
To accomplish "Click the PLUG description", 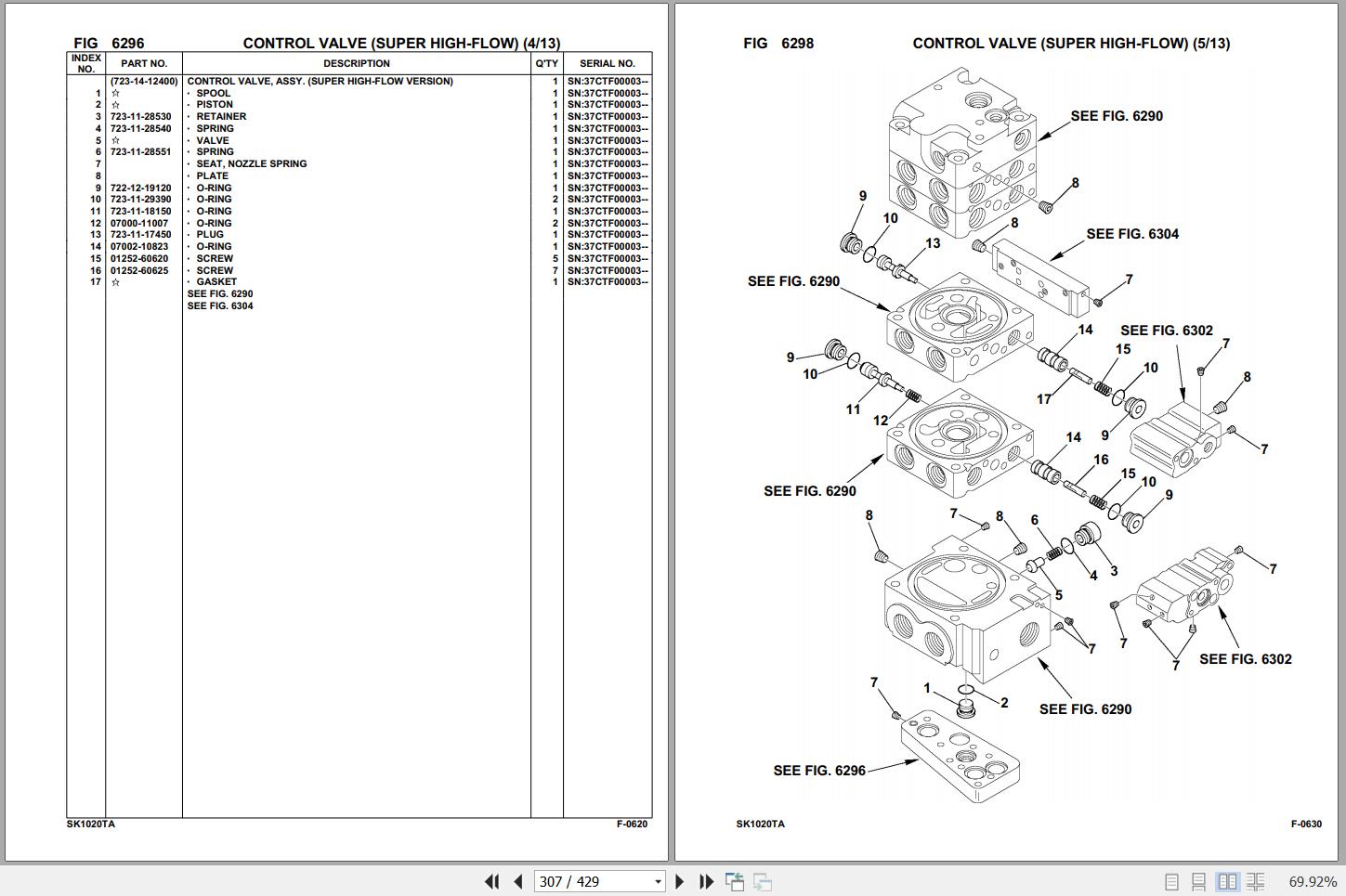I will pos(210,235).
